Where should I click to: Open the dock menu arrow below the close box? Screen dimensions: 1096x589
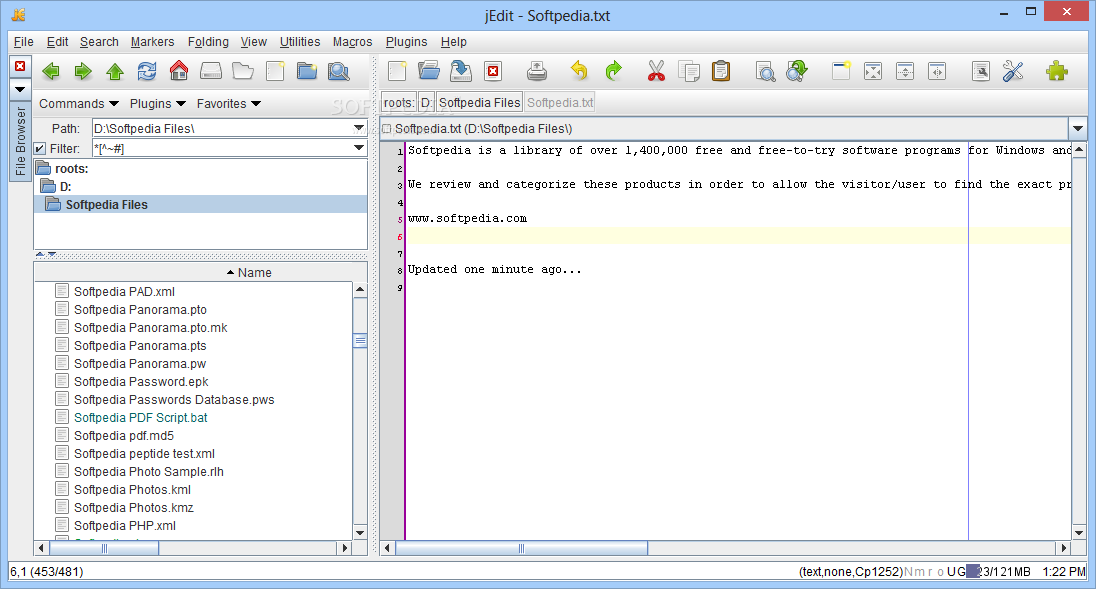coord(20,89)
